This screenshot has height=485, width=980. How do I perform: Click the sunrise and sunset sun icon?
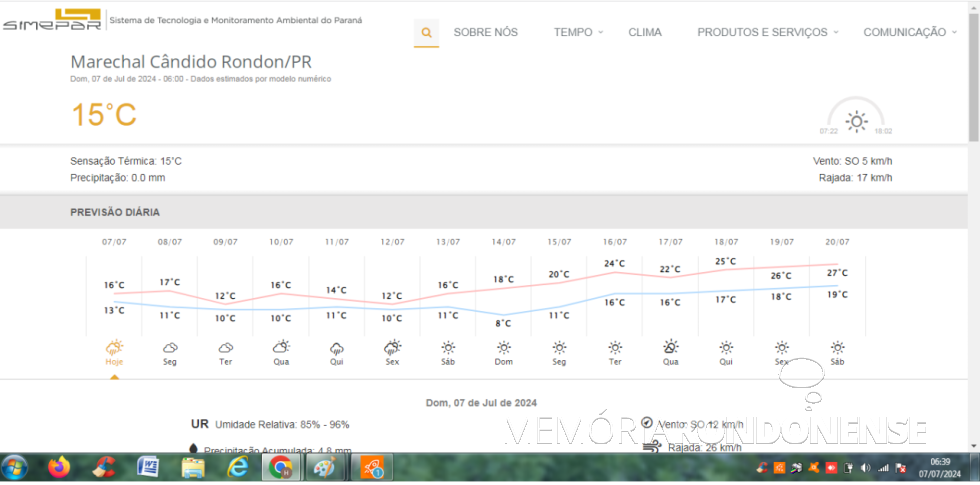[856, 121]
